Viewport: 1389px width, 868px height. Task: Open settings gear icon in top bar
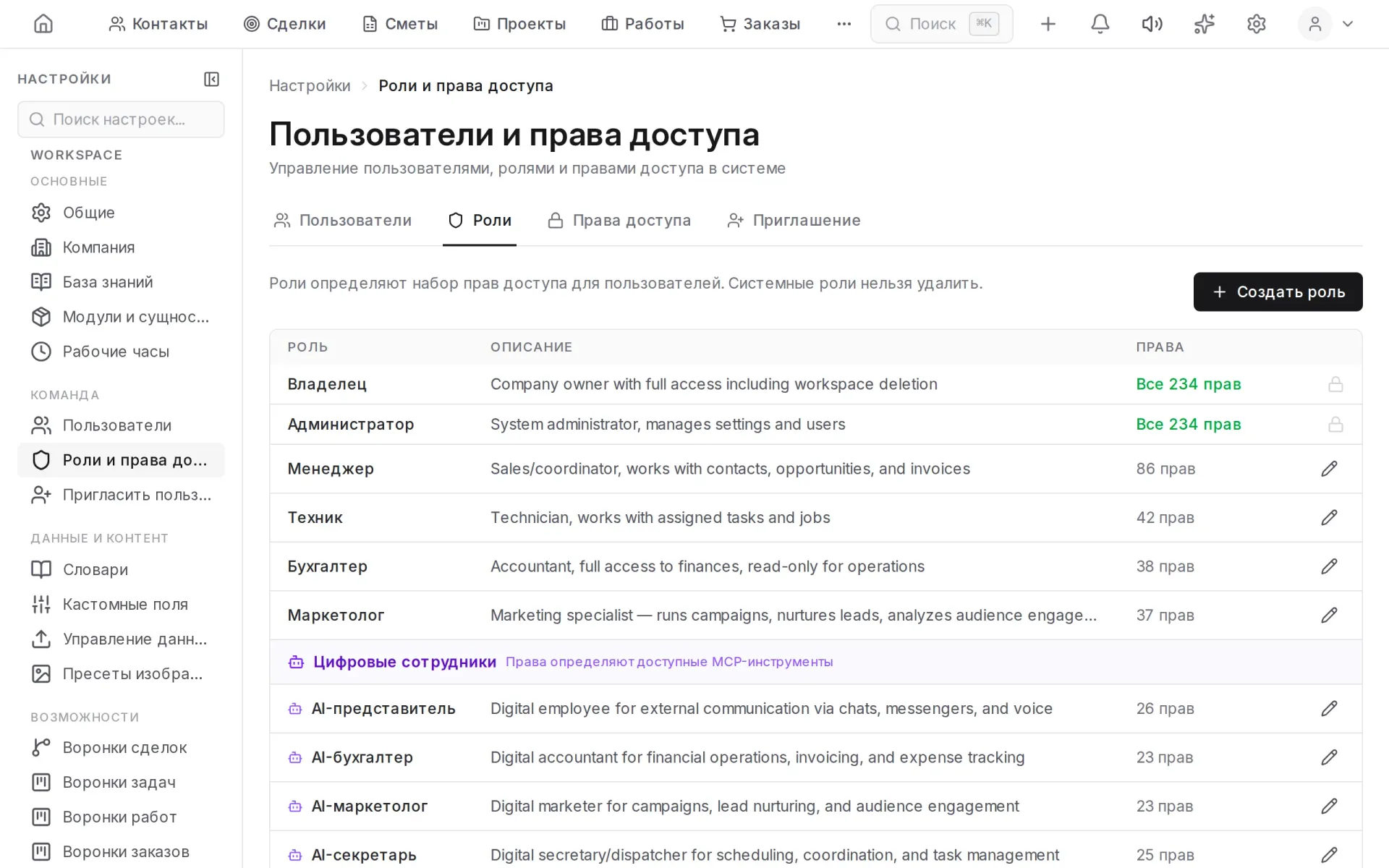click(x=1256, y=24)
